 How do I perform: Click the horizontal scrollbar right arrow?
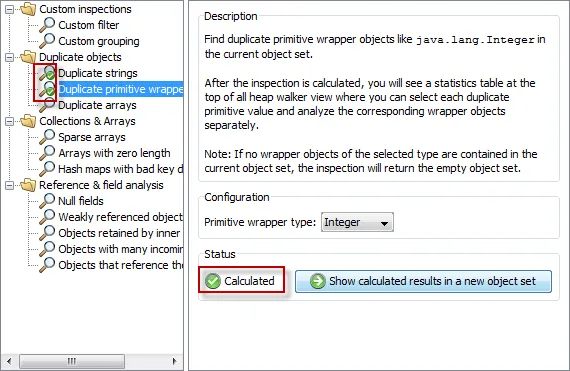click(174, 361)
